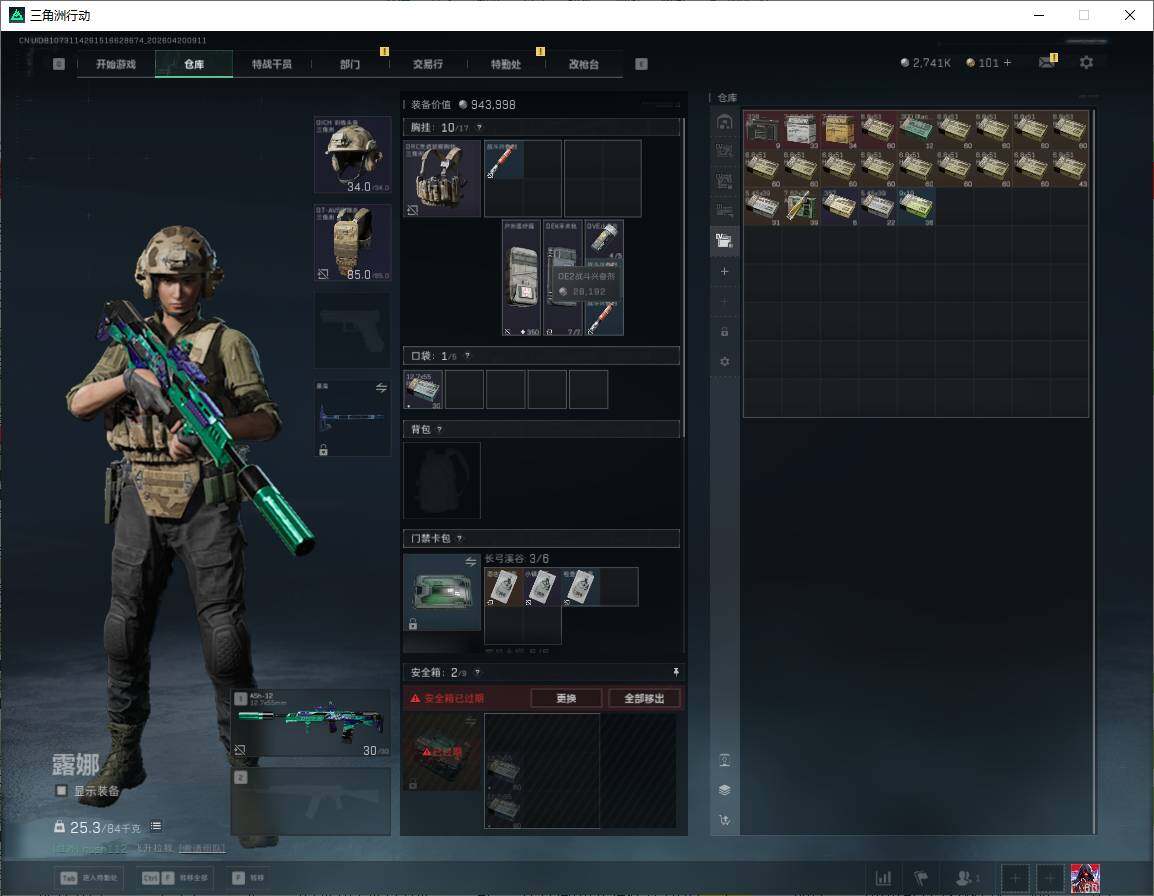1154x896 pixels.
Task: Select the 特勤处 tab
Action: 506,64
